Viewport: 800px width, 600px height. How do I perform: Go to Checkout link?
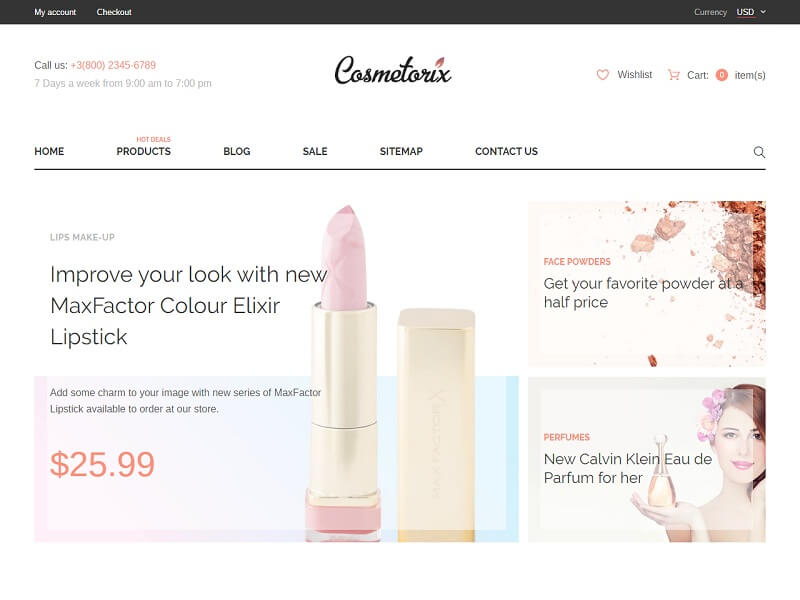click(x=114, y=12)
